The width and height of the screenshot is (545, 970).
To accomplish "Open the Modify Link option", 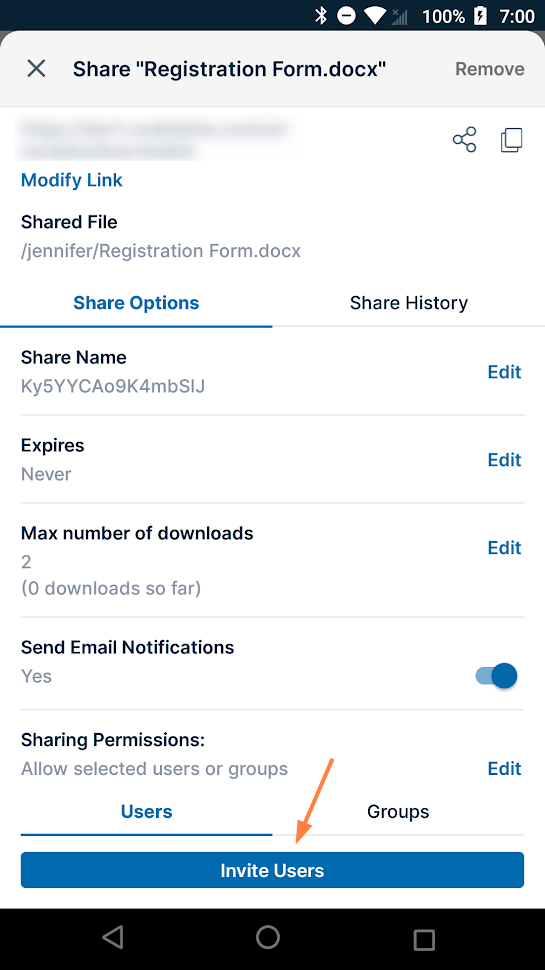I will (x=72, y=180).
